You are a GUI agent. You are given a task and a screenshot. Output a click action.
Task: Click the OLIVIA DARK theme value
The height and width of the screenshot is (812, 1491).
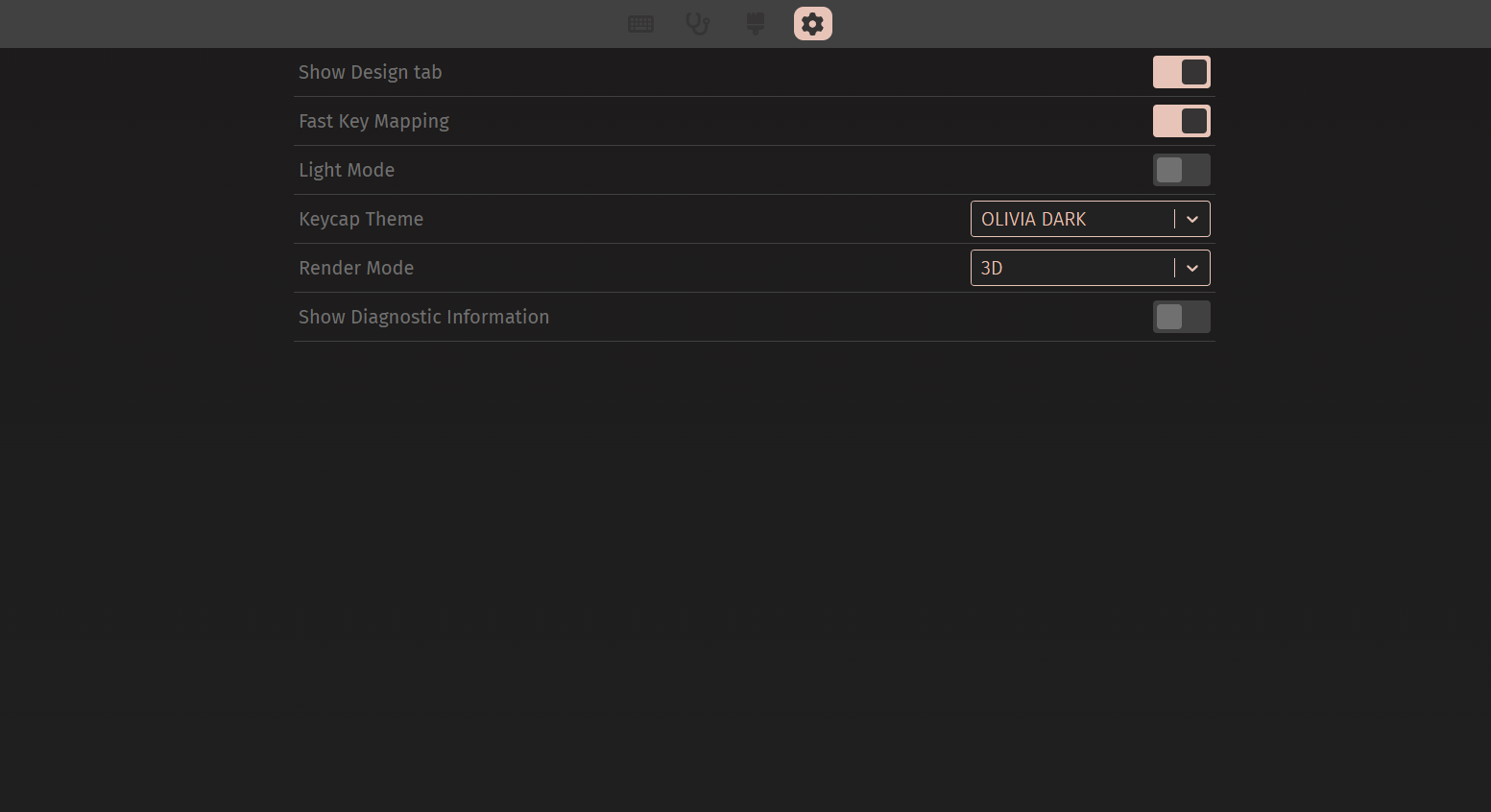pyautogui.click(x=1034, y=219)
